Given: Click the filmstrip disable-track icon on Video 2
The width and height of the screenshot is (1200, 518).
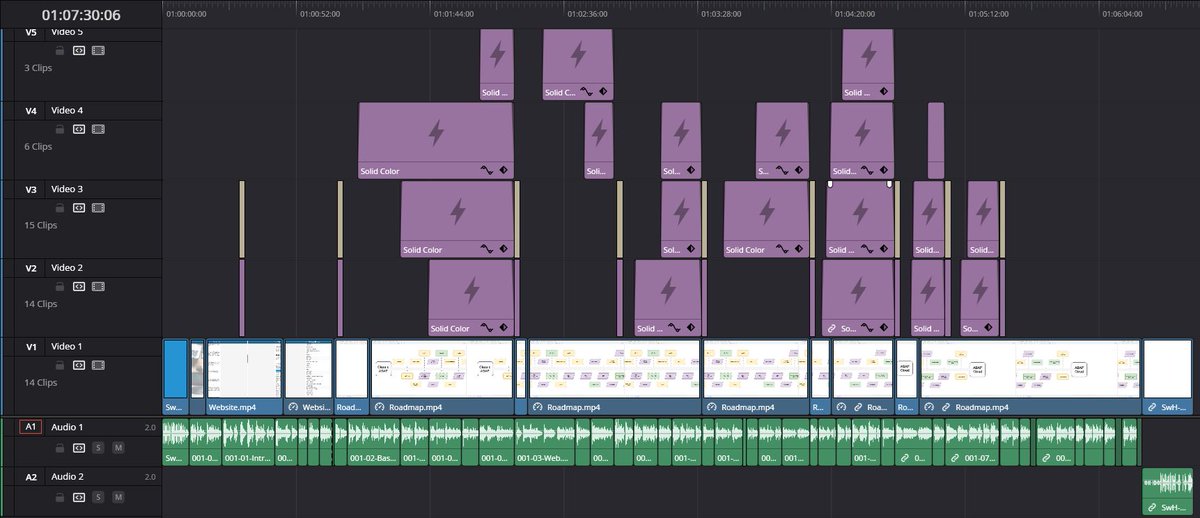Looking at the screenshot, I should click(x=98, y=286).
